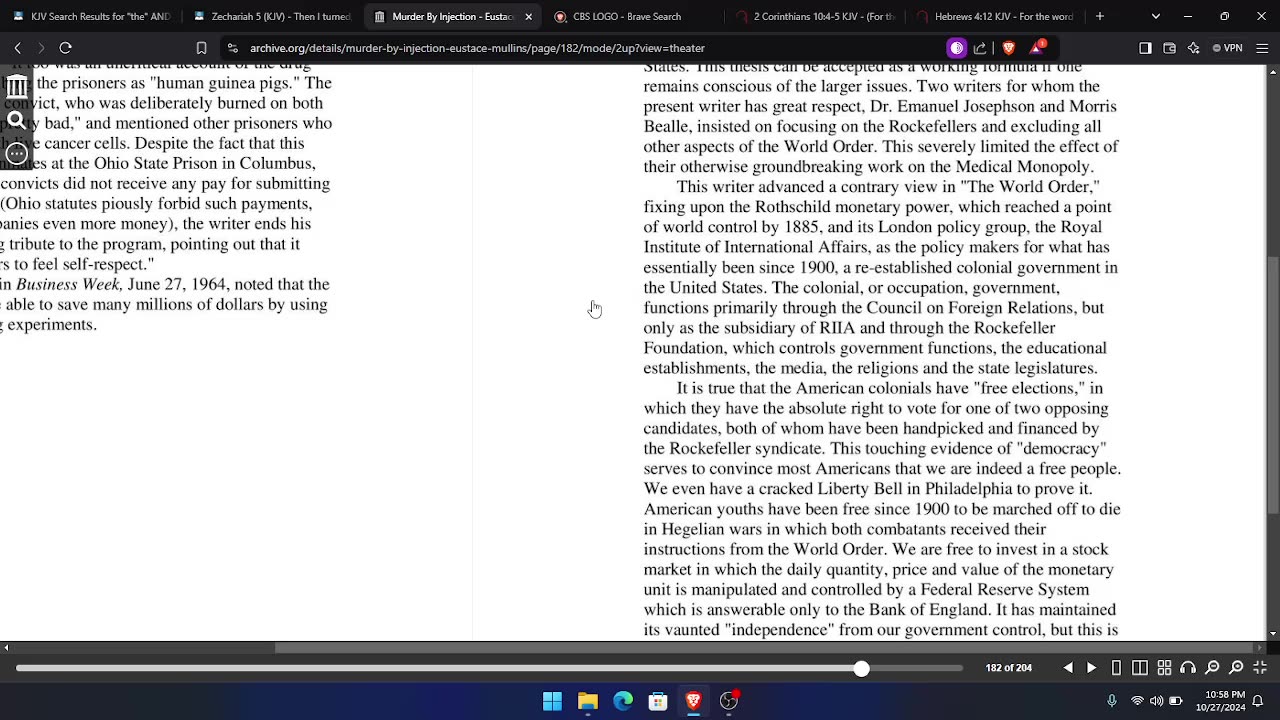1280x720 pixels.
Task: Expand the tab search dropdown
Action: click(x=1156, y=16)
